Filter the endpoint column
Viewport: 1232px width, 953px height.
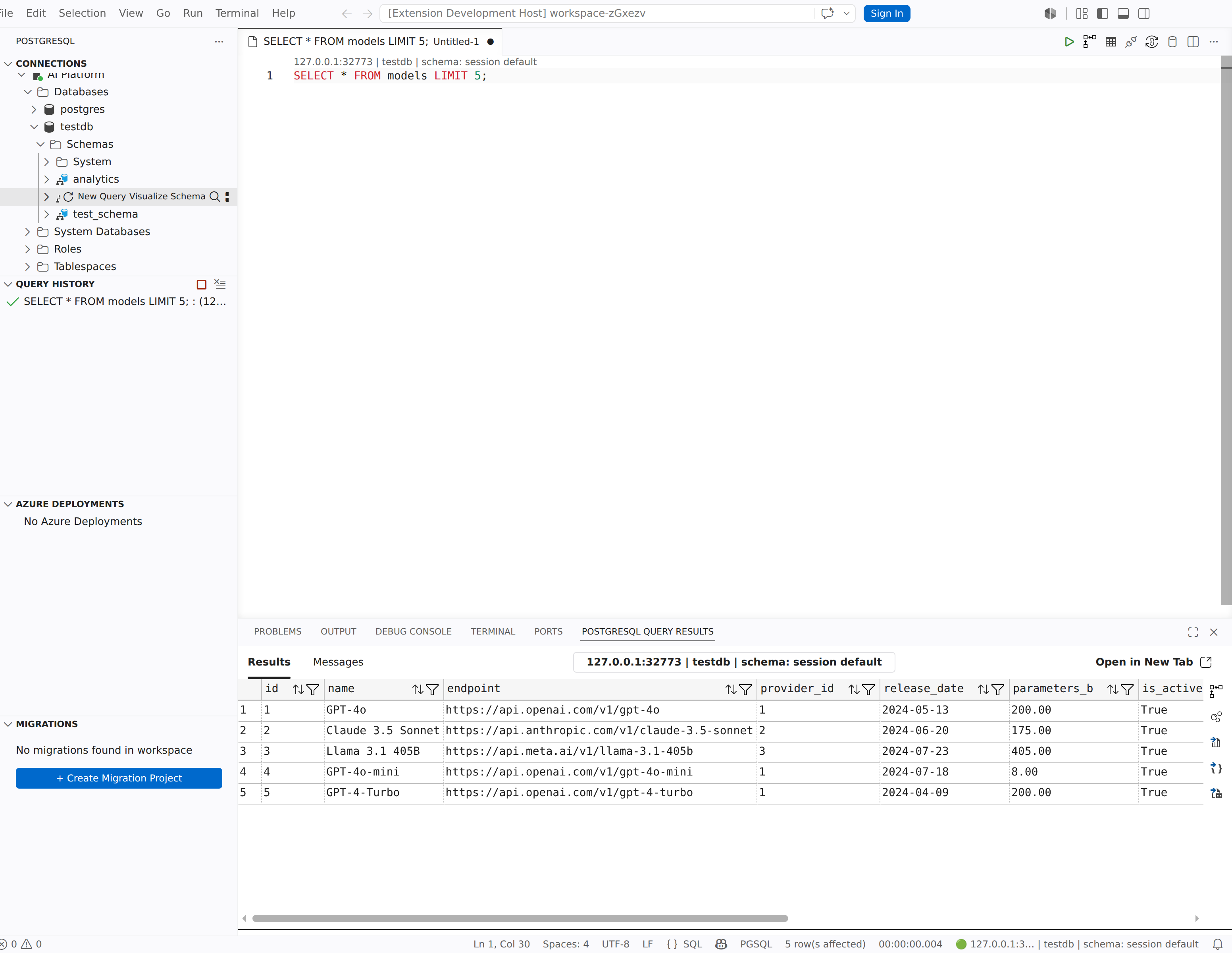click(745, 689)
